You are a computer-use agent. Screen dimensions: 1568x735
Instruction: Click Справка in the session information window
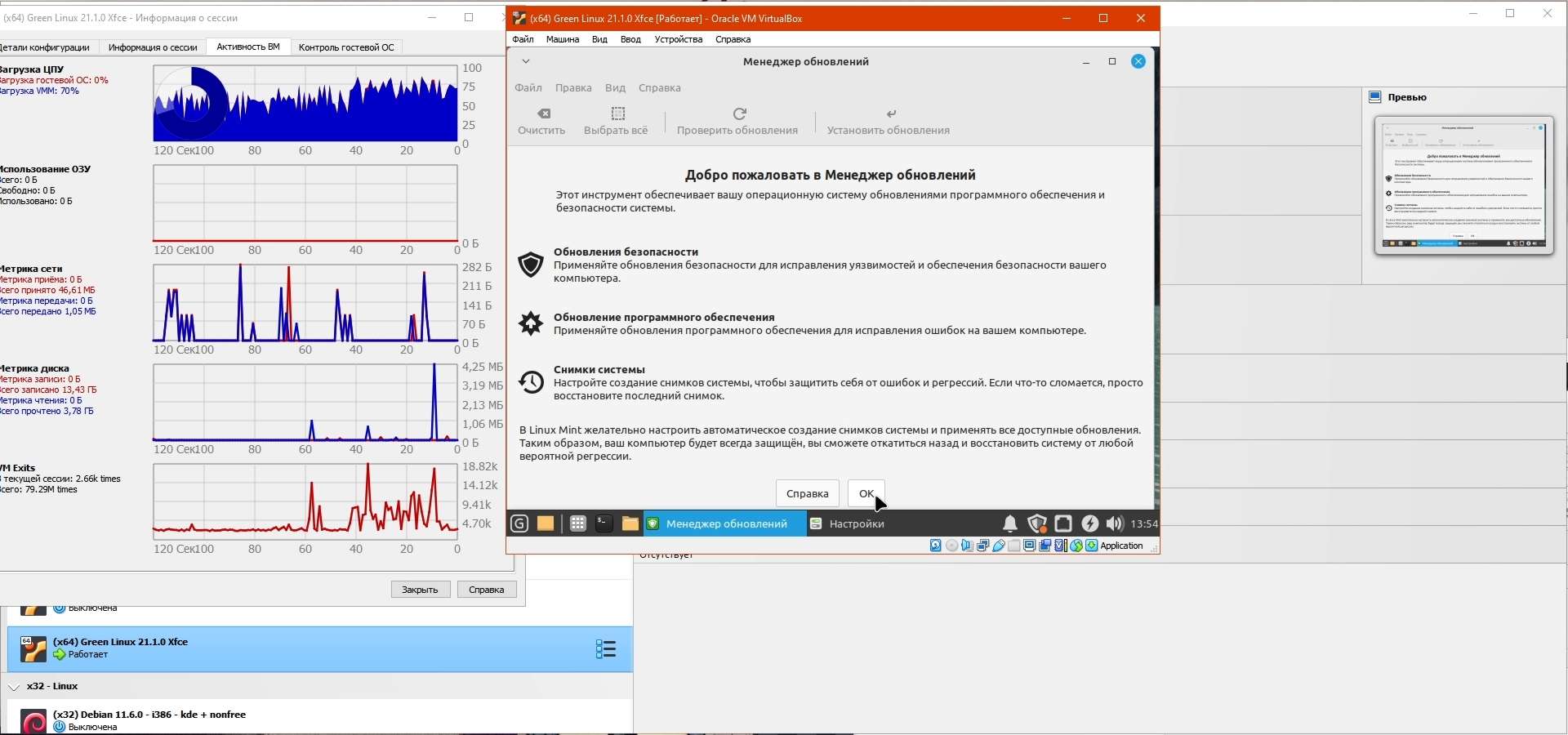click(x=487, y=590)
